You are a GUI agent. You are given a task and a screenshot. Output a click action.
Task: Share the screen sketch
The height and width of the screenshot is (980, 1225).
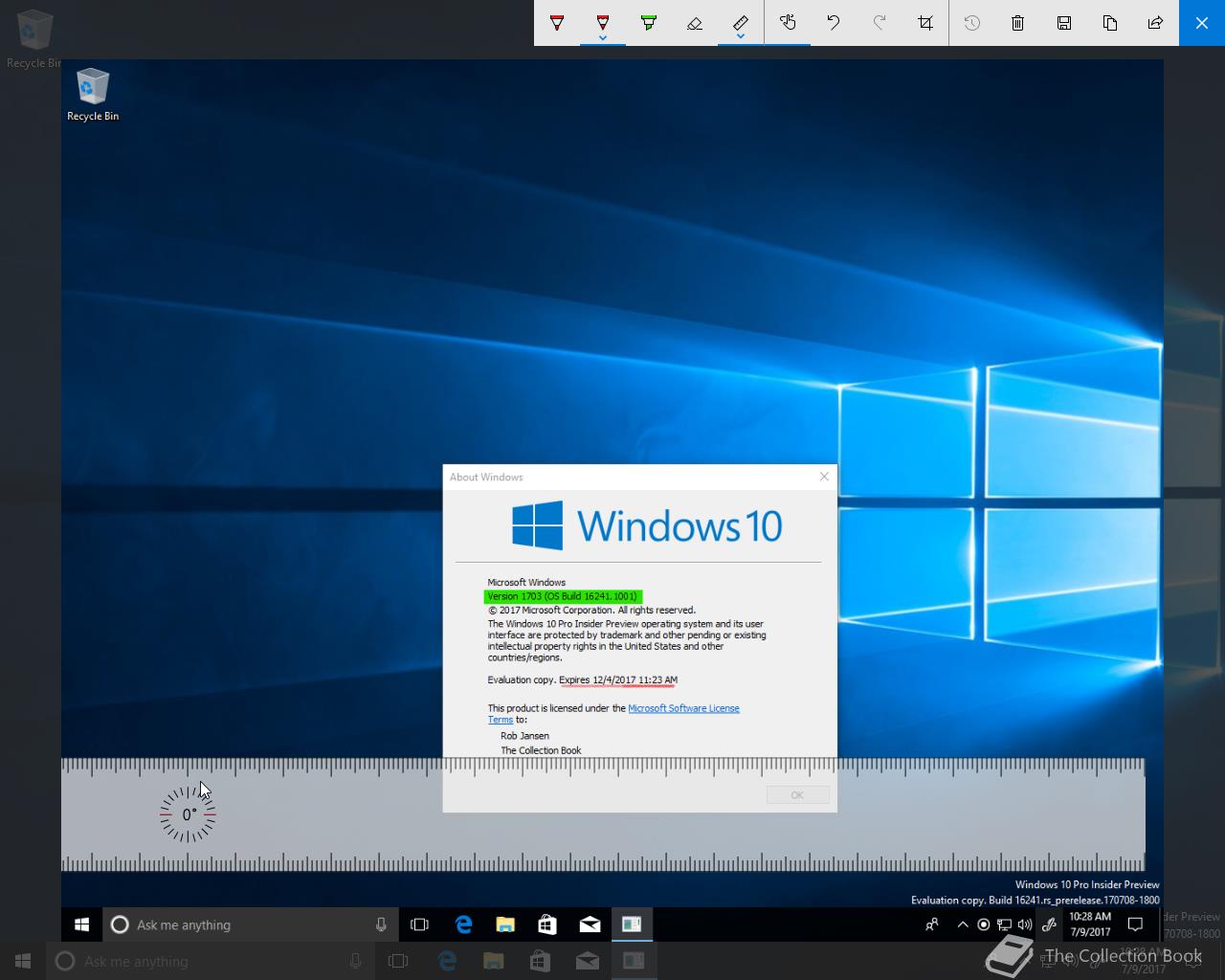click(x=1156, y=23)
